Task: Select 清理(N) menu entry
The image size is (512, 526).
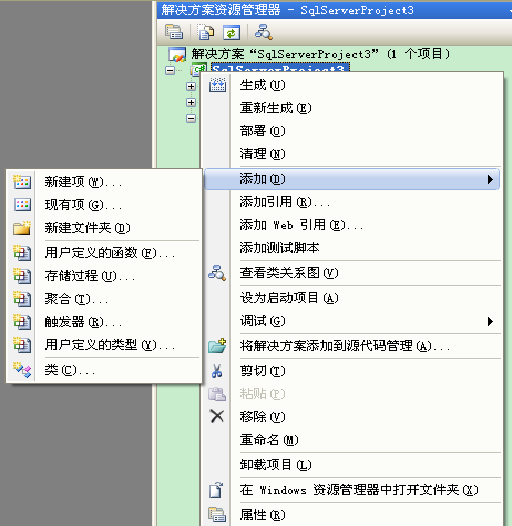Action: (x=352, y=154)
